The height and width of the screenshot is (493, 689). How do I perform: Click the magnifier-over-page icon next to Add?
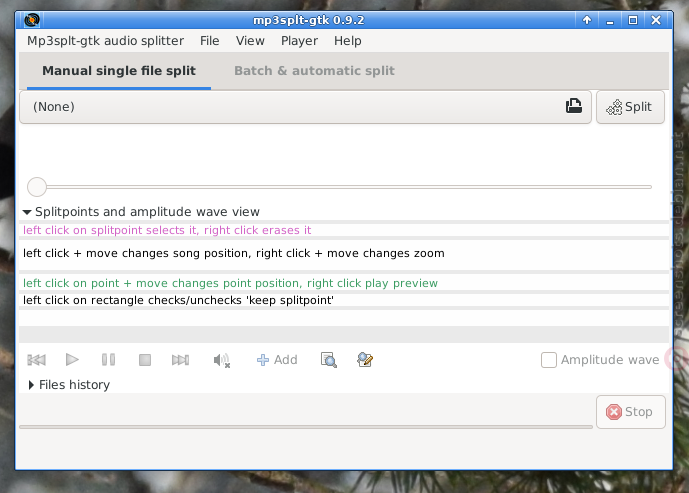(329, 360)
